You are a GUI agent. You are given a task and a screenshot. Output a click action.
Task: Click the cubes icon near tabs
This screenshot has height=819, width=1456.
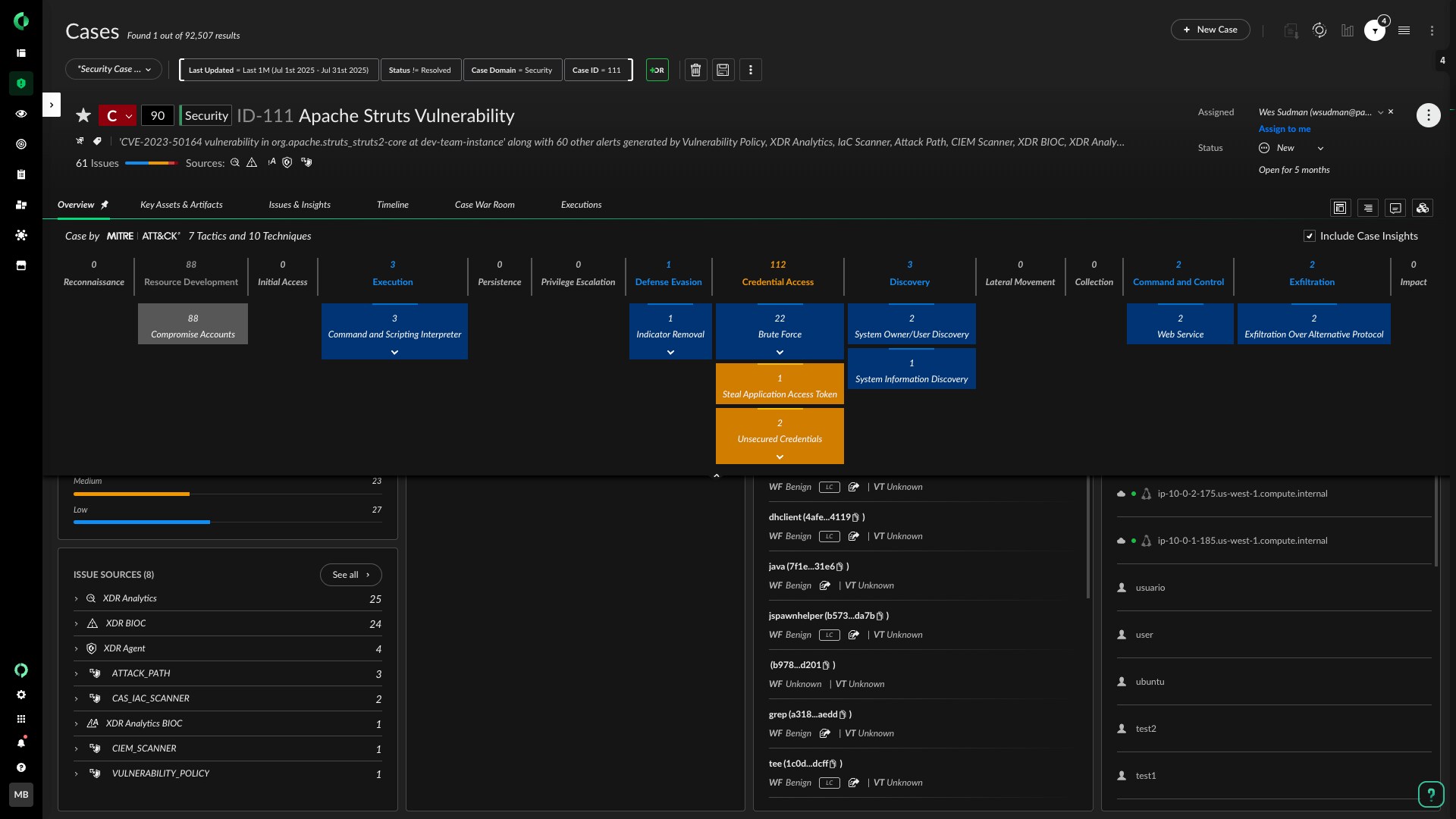click(1423, 208)
